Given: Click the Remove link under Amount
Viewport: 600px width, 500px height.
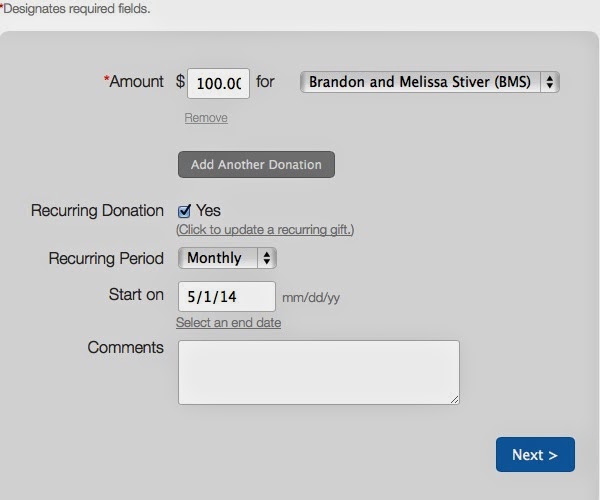Looking at the screenshot, I should click(206, 118).
